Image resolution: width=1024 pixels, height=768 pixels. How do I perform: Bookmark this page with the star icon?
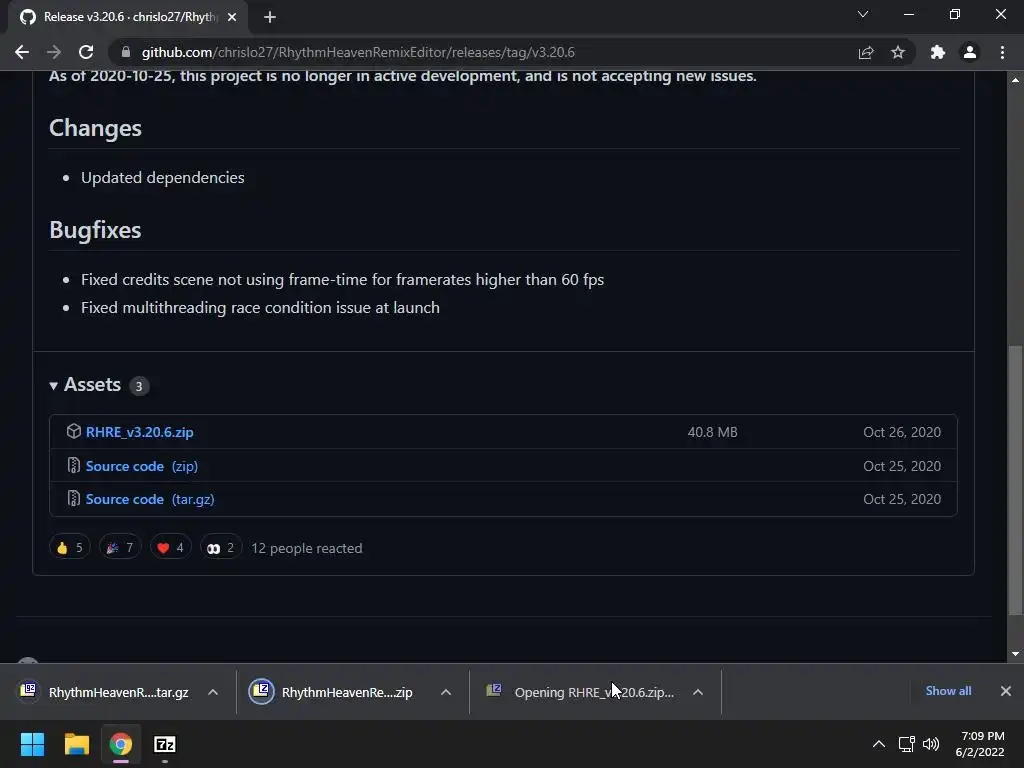tap(898, 52)
